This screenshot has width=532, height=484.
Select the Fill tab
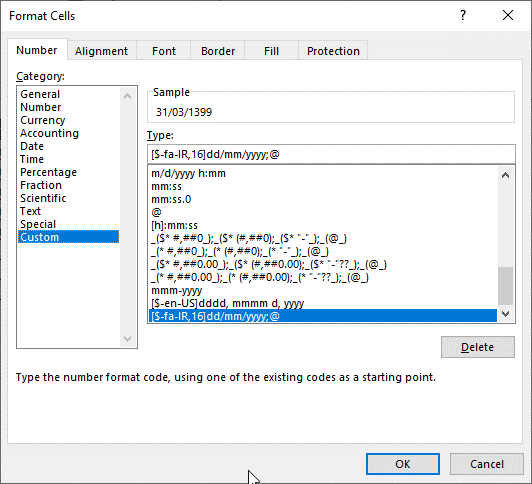[x=271, y=51]
